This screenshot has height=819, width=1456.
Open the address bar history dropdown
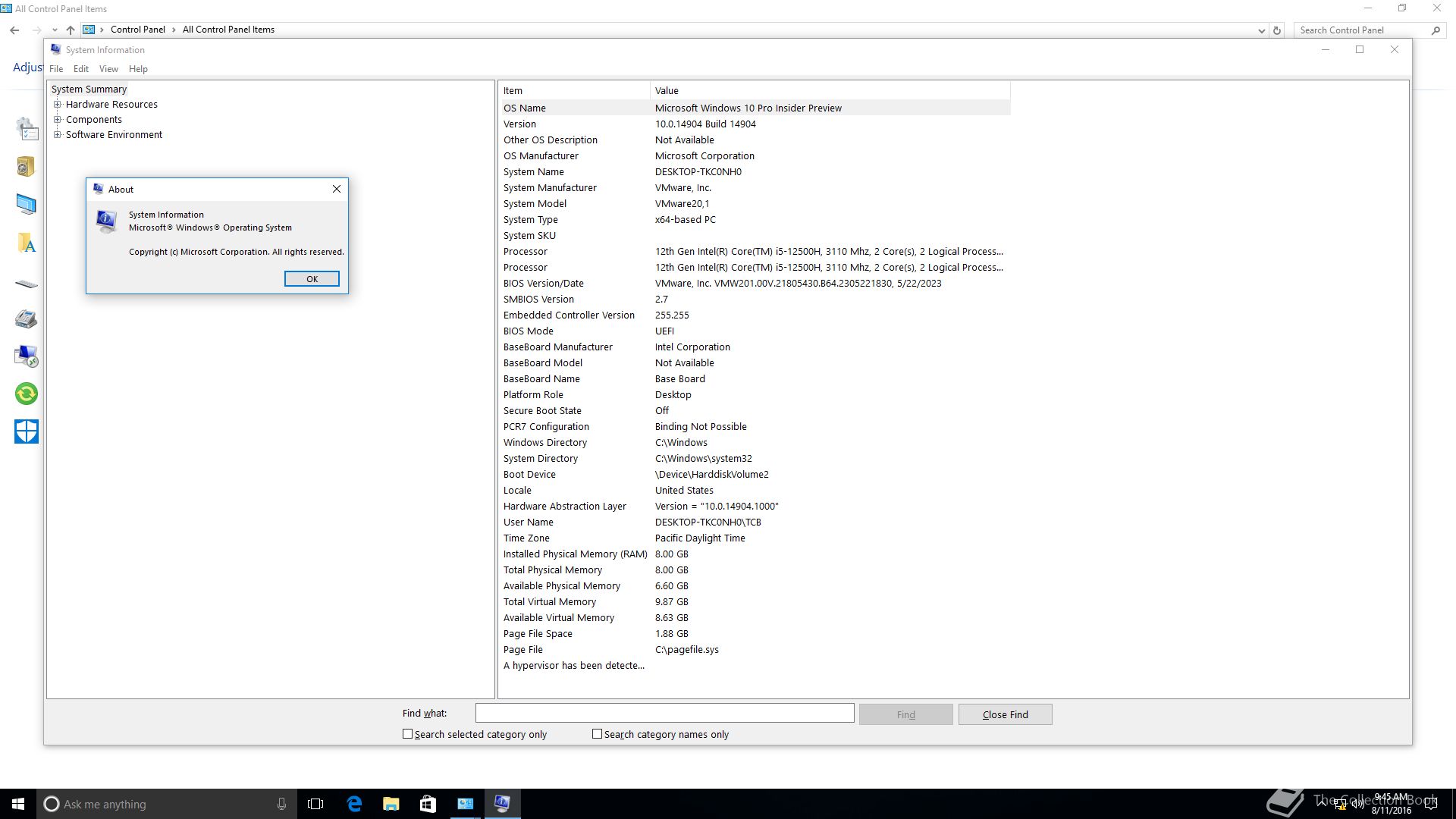[1261, 31]
